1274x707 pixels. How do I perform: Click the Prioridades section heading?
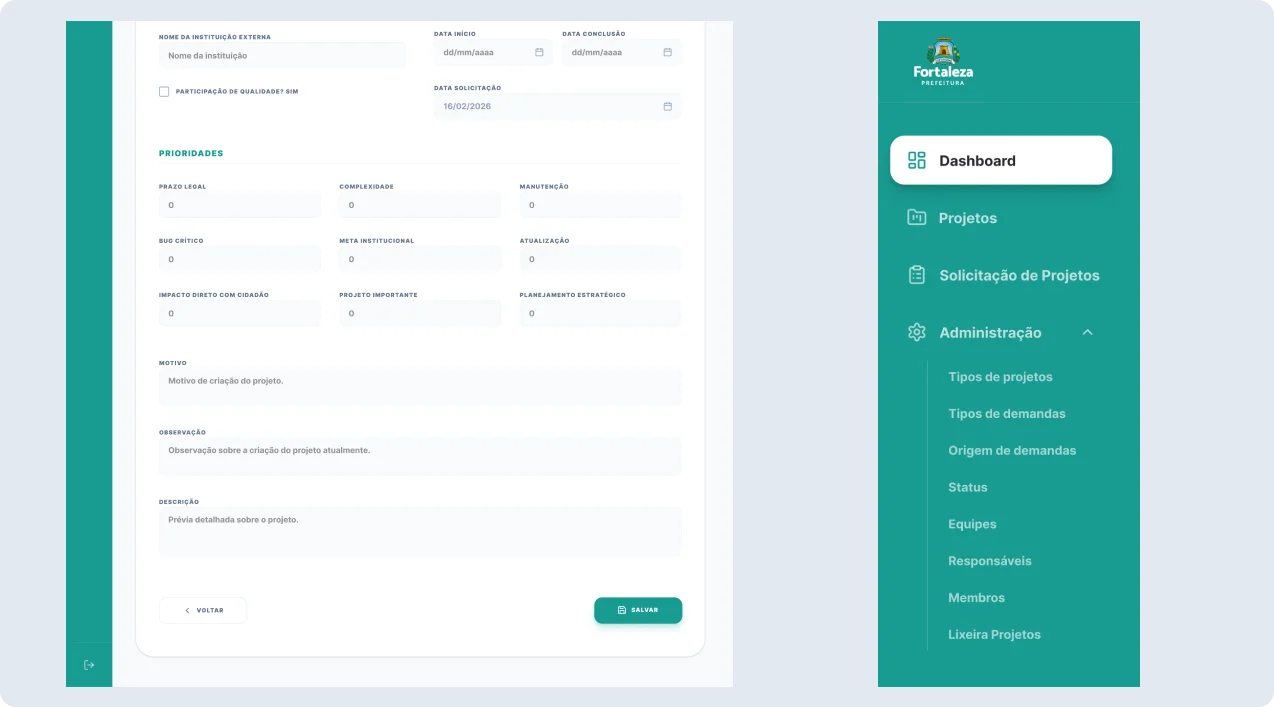(191, 153)
